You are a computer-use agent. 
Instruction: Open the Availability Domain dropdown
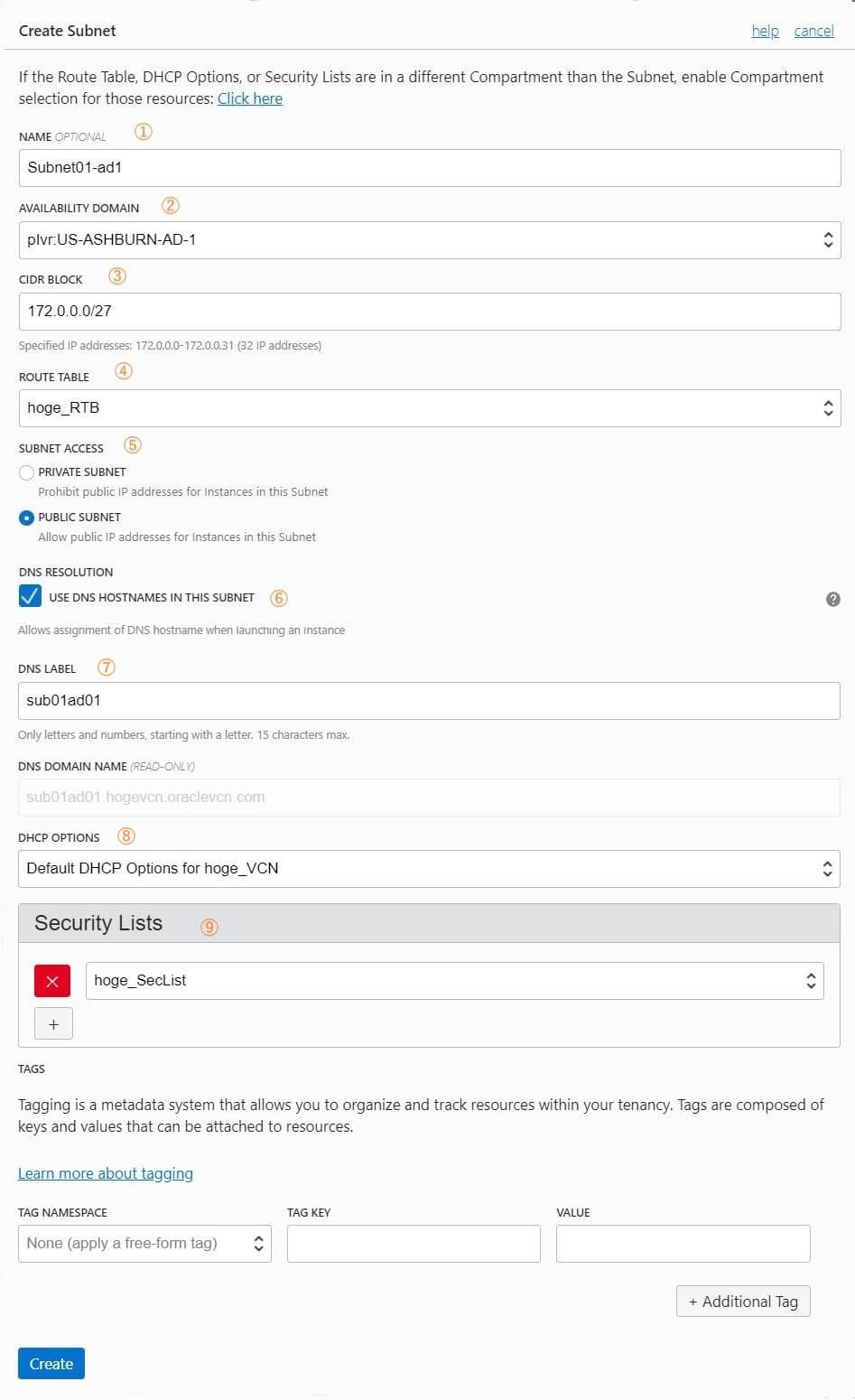(x=430, y=240)
